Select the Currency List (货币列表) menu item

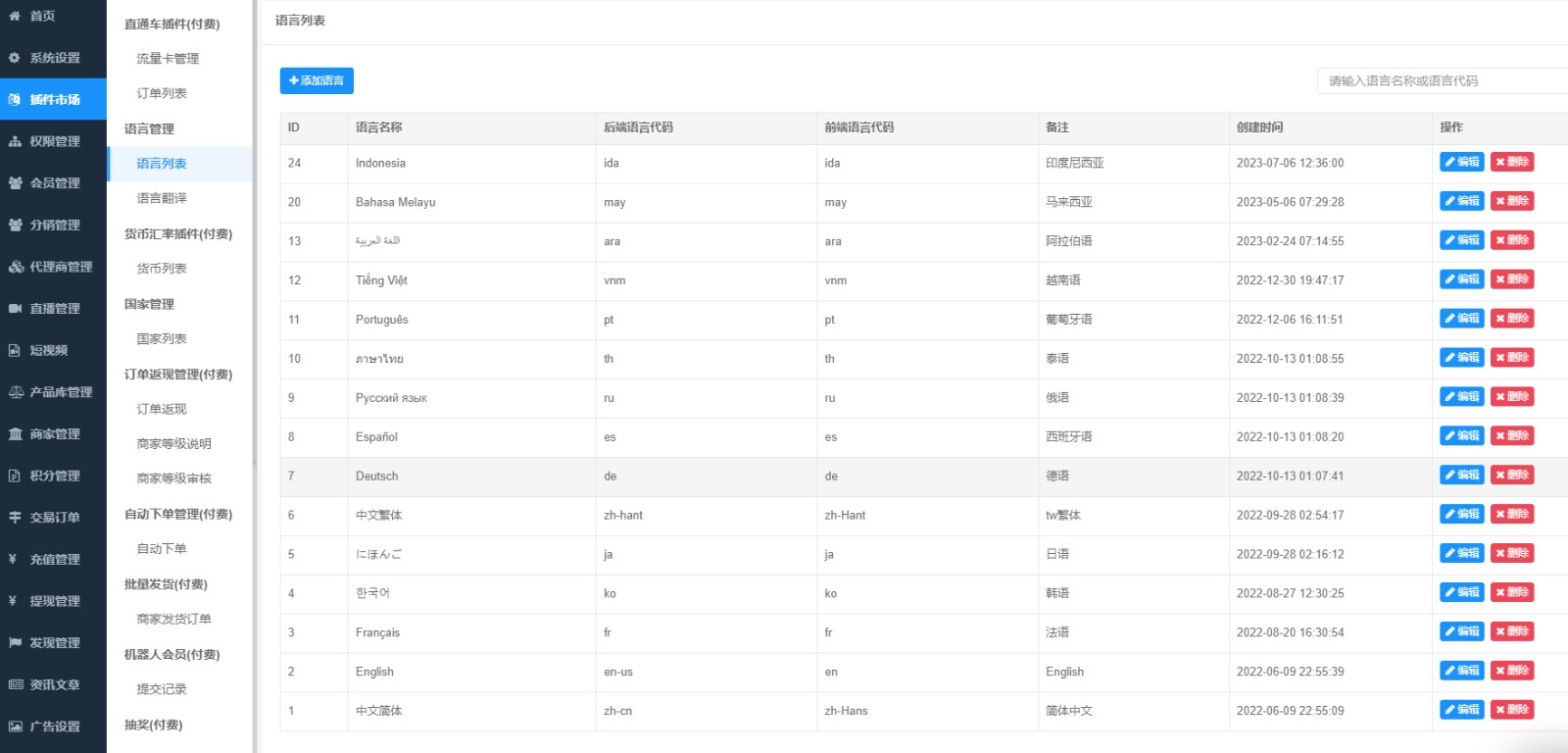[x=162, y=269]
